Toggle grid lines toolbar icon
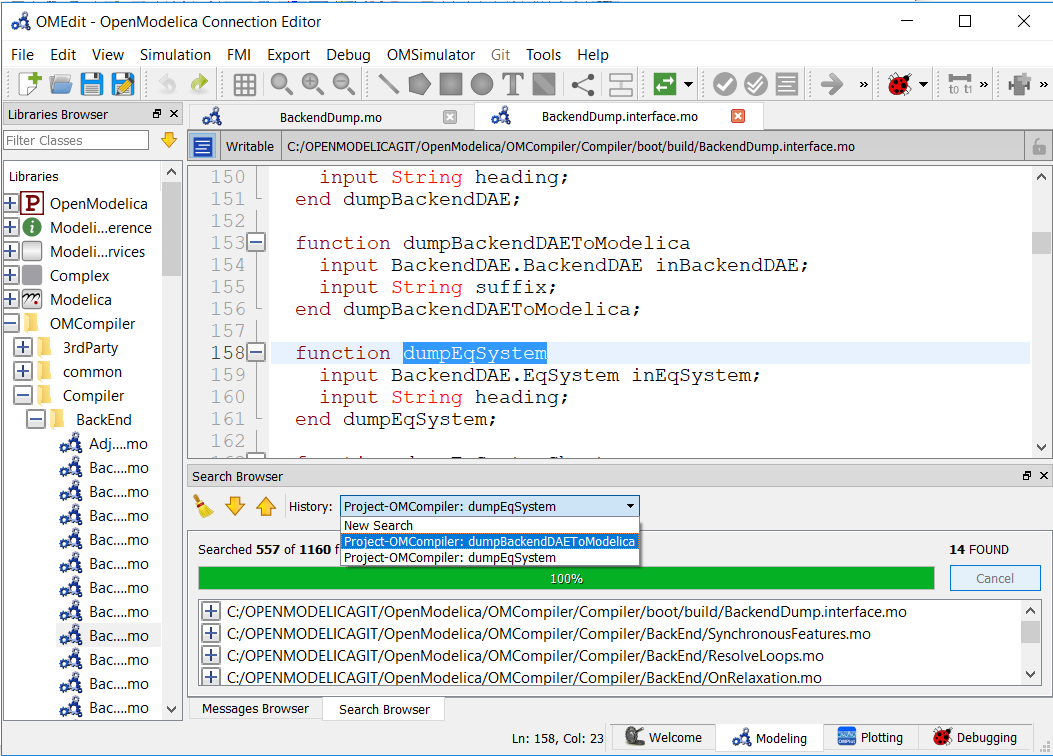The width and height of the screenshot is (1053, 756). 244,84
